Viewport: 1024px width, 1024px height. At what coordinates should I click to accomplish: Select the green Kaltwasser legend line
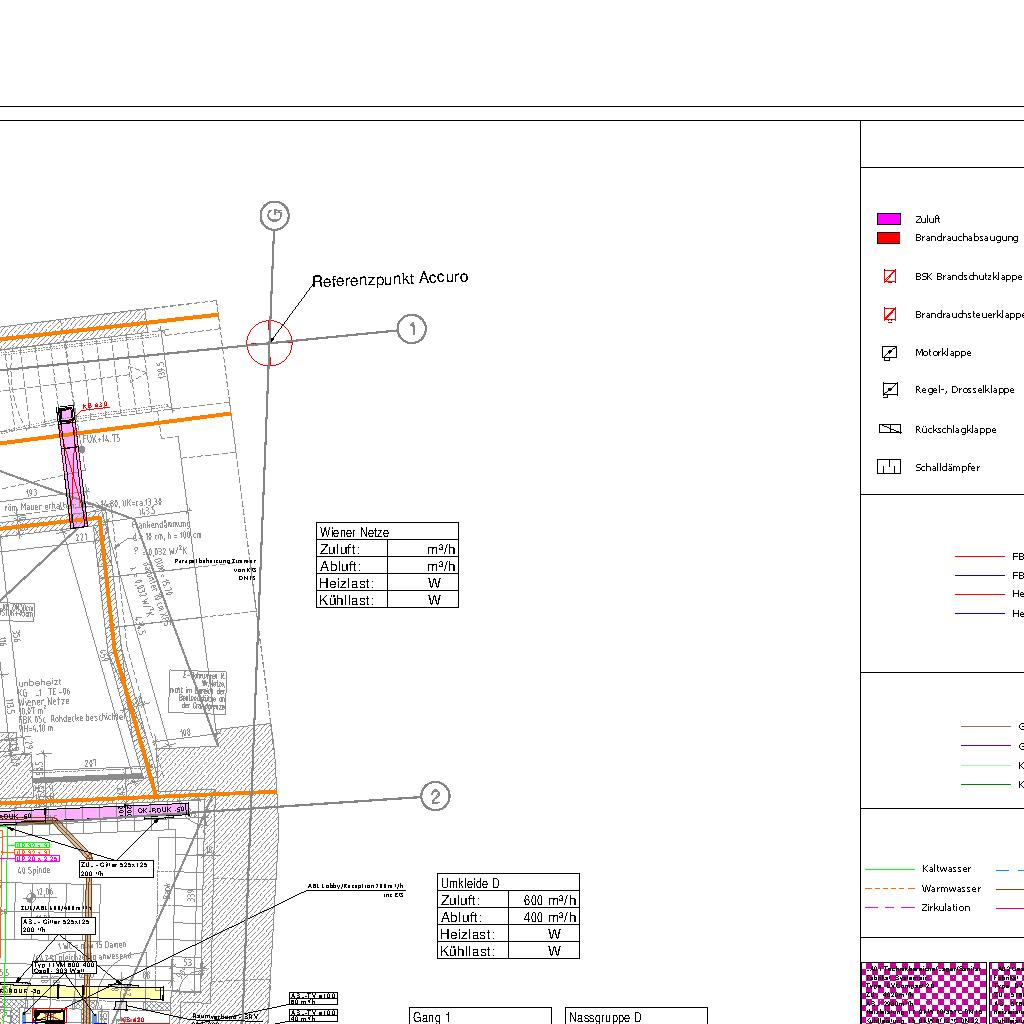[889, 869]
